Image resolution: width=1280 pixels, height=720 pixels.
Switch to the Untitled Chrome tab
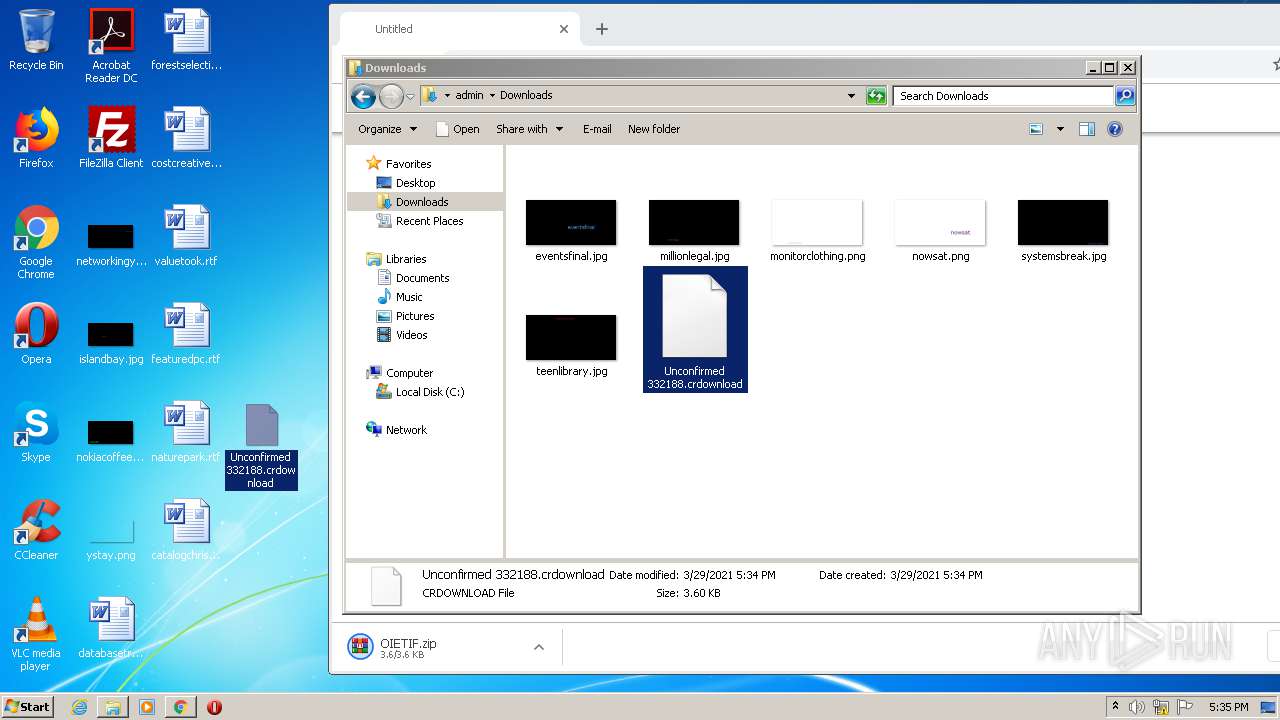(458, 29)
